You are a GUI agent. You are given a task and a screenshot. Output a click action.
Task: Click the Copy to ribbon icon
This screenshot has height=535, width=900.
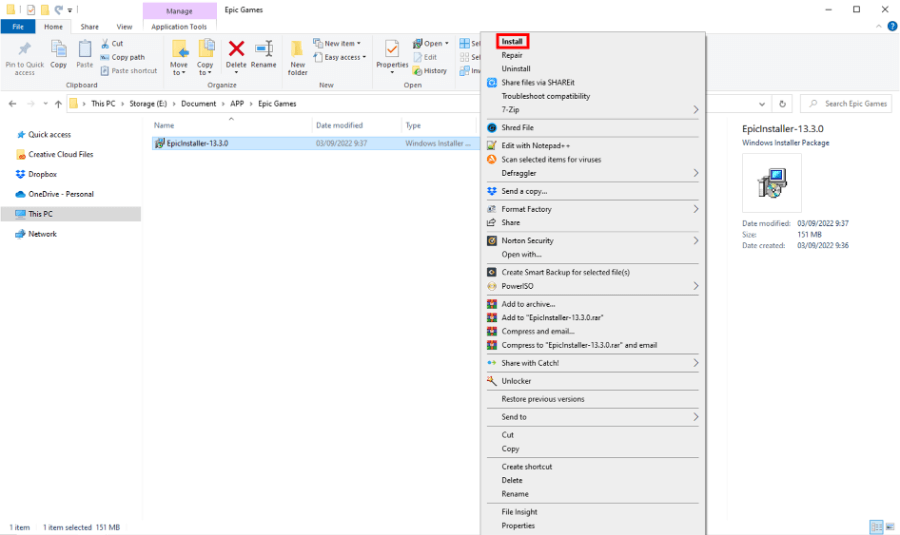coord(205,49)
